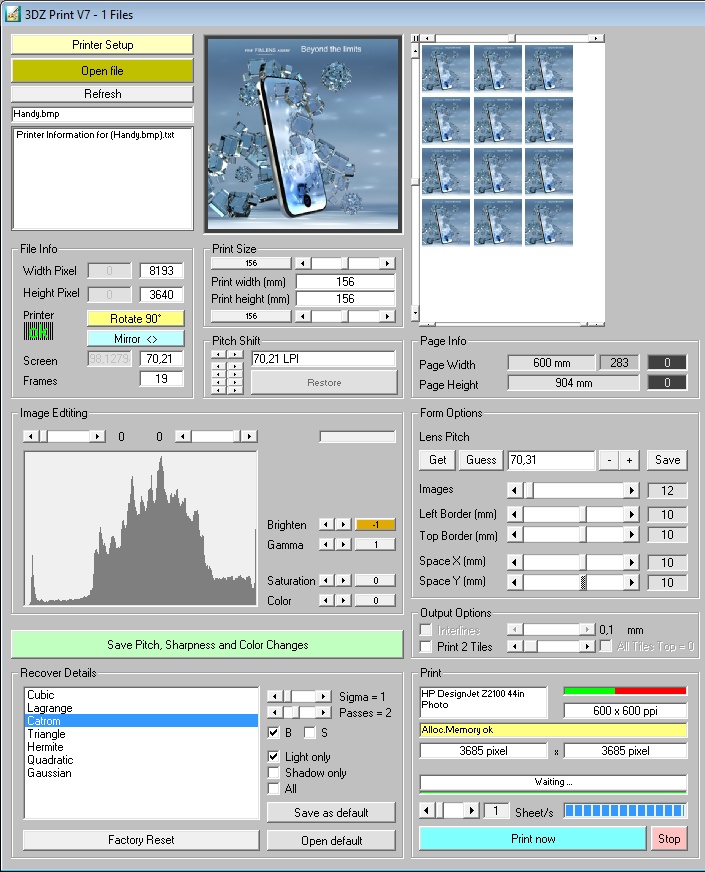Toggle the Print 2 Tiles checkbox

[x=427, y=647]
